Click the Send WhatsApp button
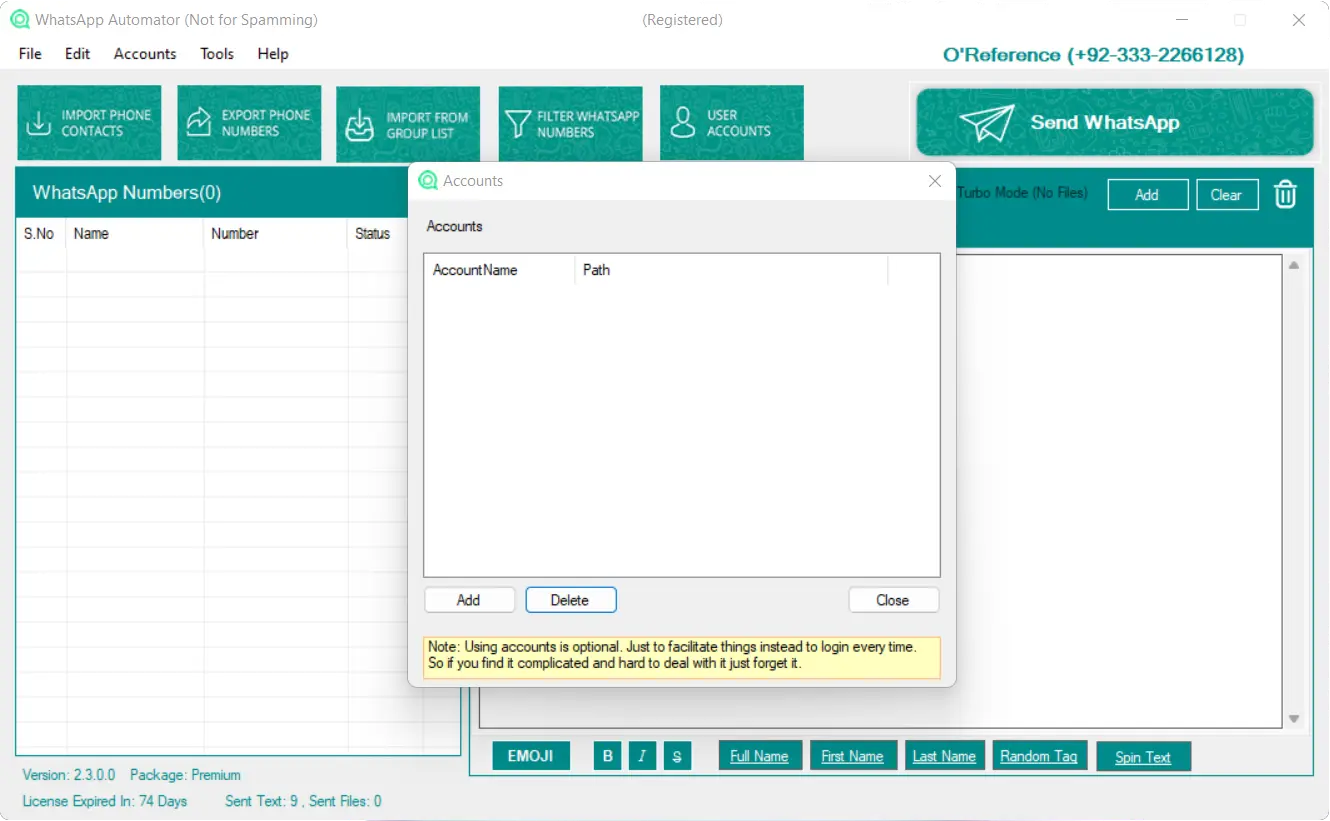This screenshot has width=1330, height=821. [x=1115, y=122]
